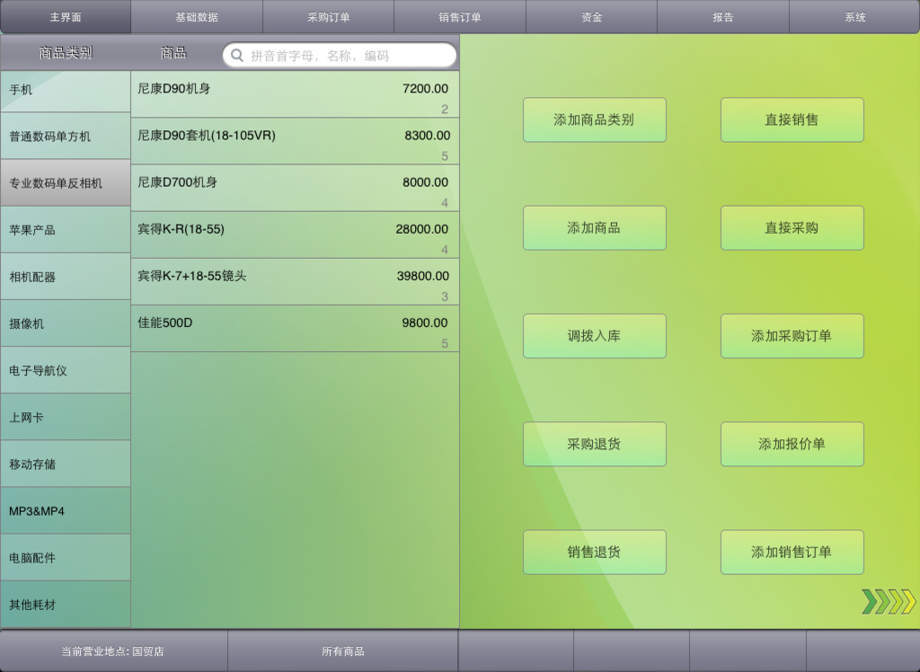Select the 专业数码单反相机 category
Viewport: 920px width, 672px height.
(66, 183)
